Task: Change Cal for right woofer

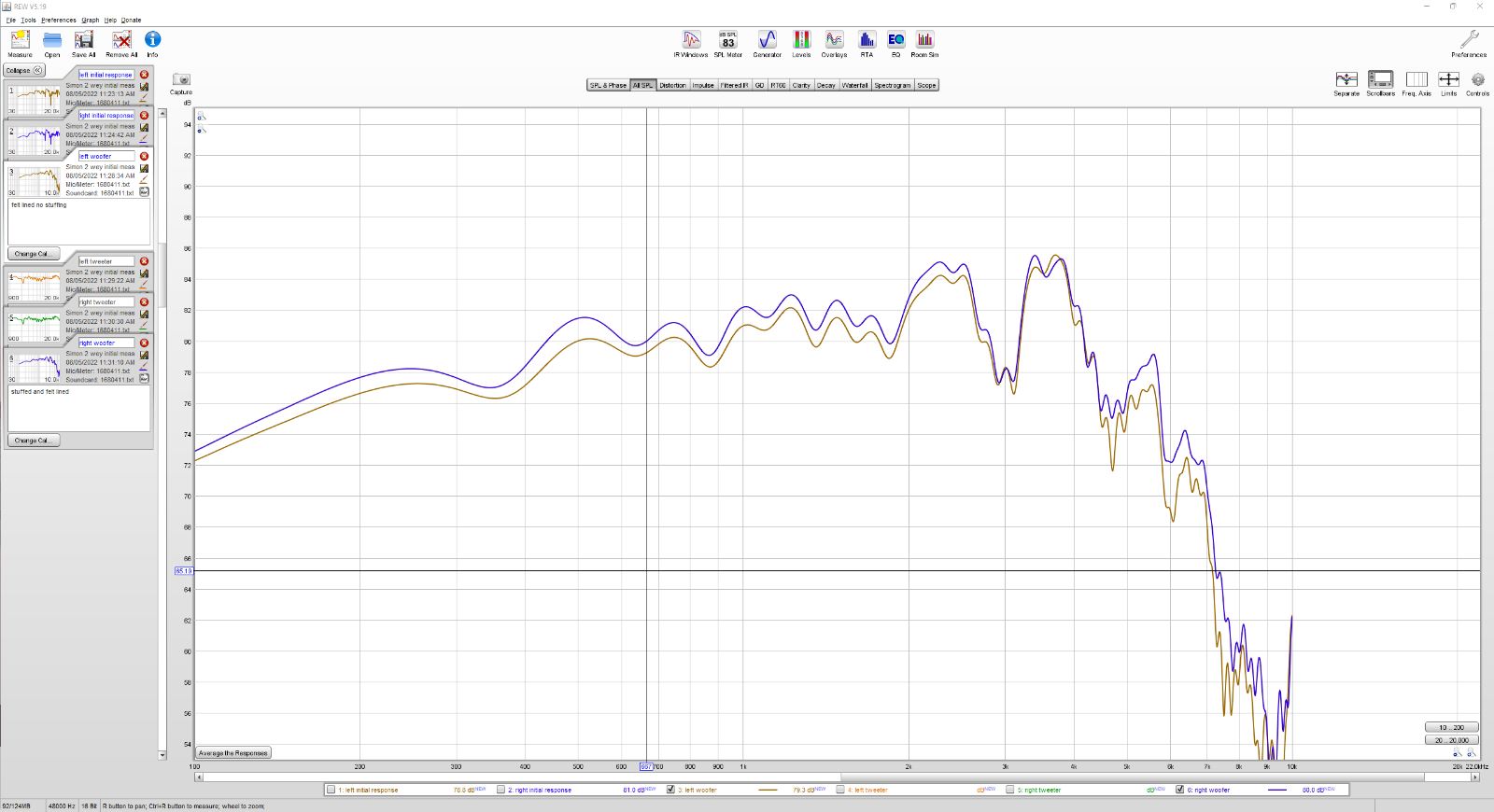Action: coord(35,441)
